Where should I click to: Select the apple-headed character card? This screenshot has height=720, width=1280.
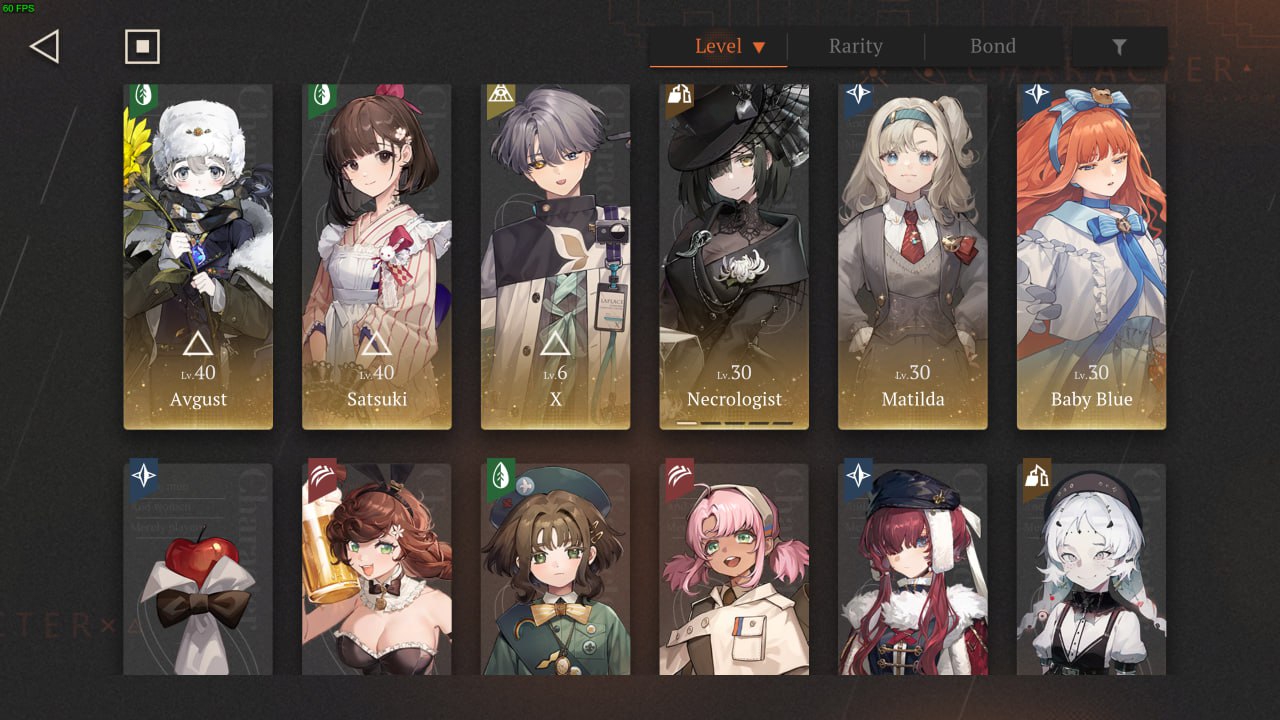198,569
